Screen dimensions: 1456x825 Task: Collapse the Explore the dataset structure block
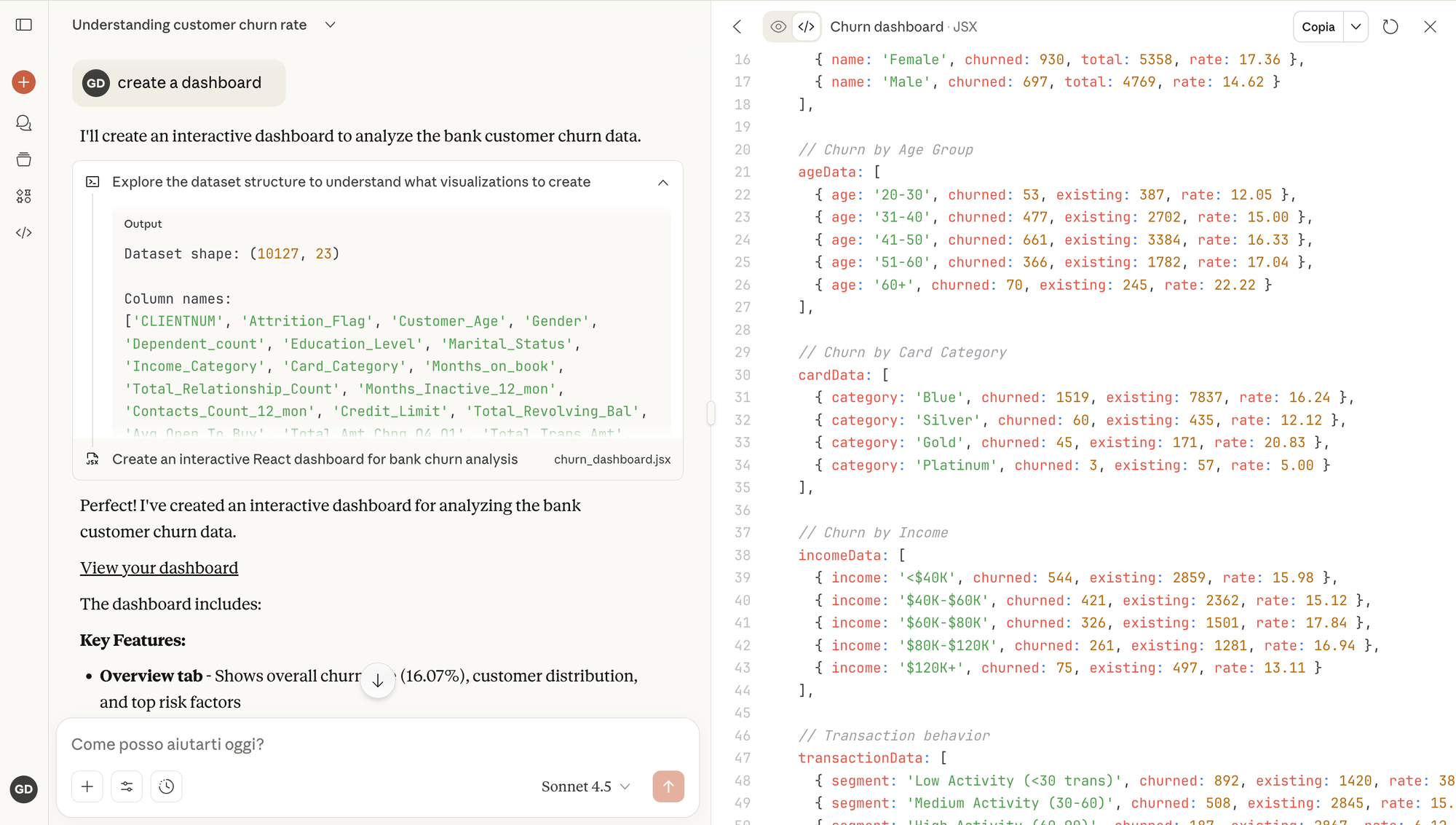[662, 183]
